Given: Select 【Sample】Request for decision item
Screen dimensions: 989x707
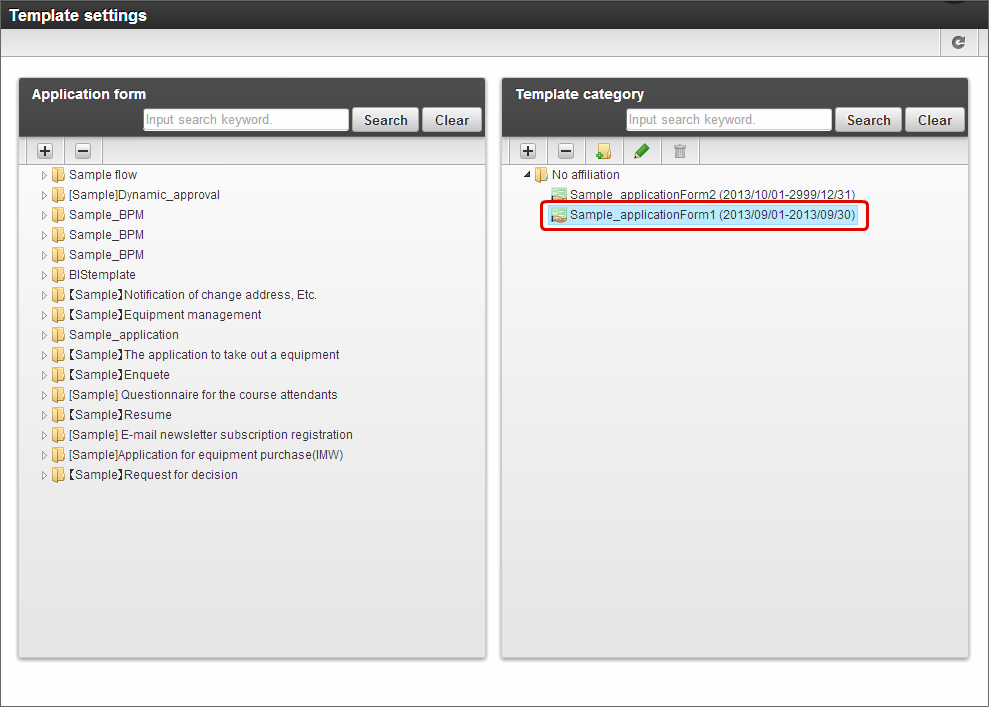Looking at the screenshot, I should click(x=153, y=475).
